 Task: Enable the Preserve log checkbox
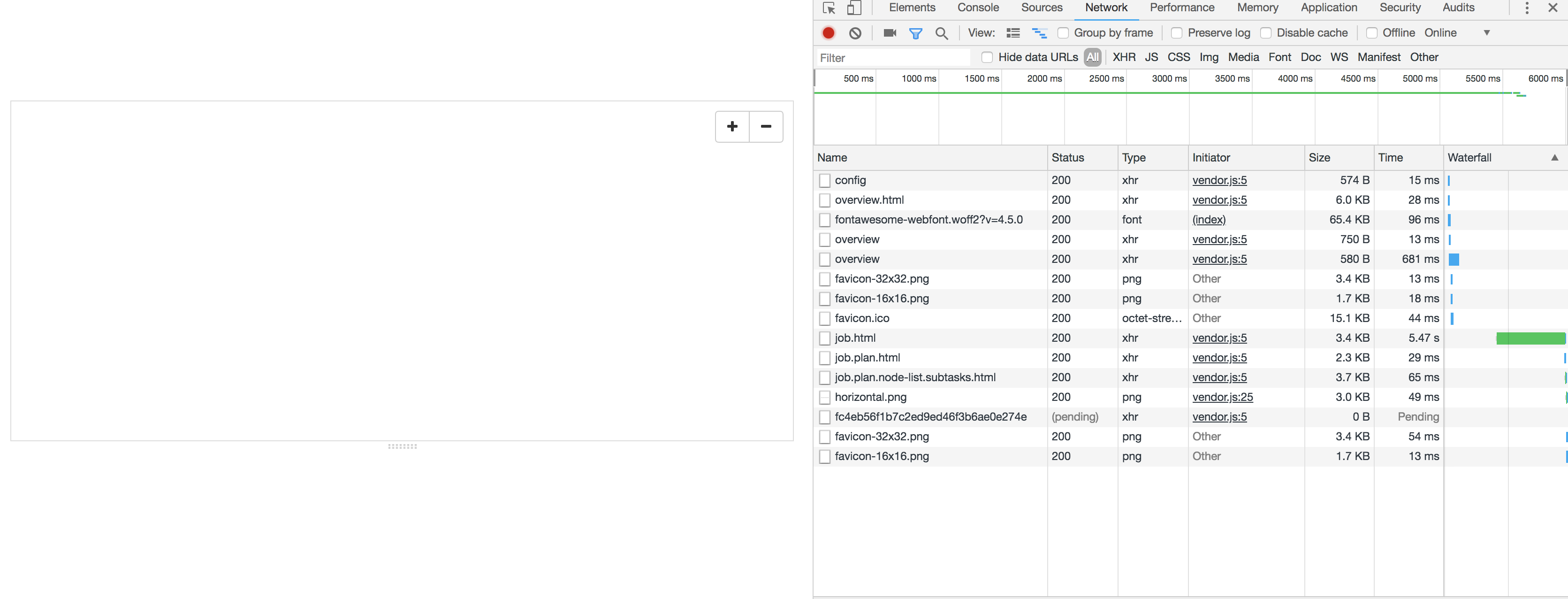1177,33
